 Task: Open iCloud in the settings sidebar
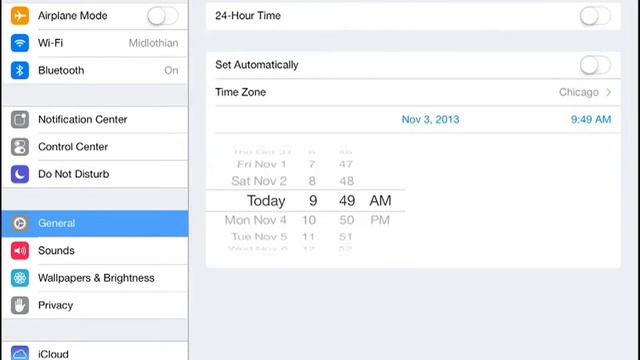pyautogui.click(x=95, y=353)
